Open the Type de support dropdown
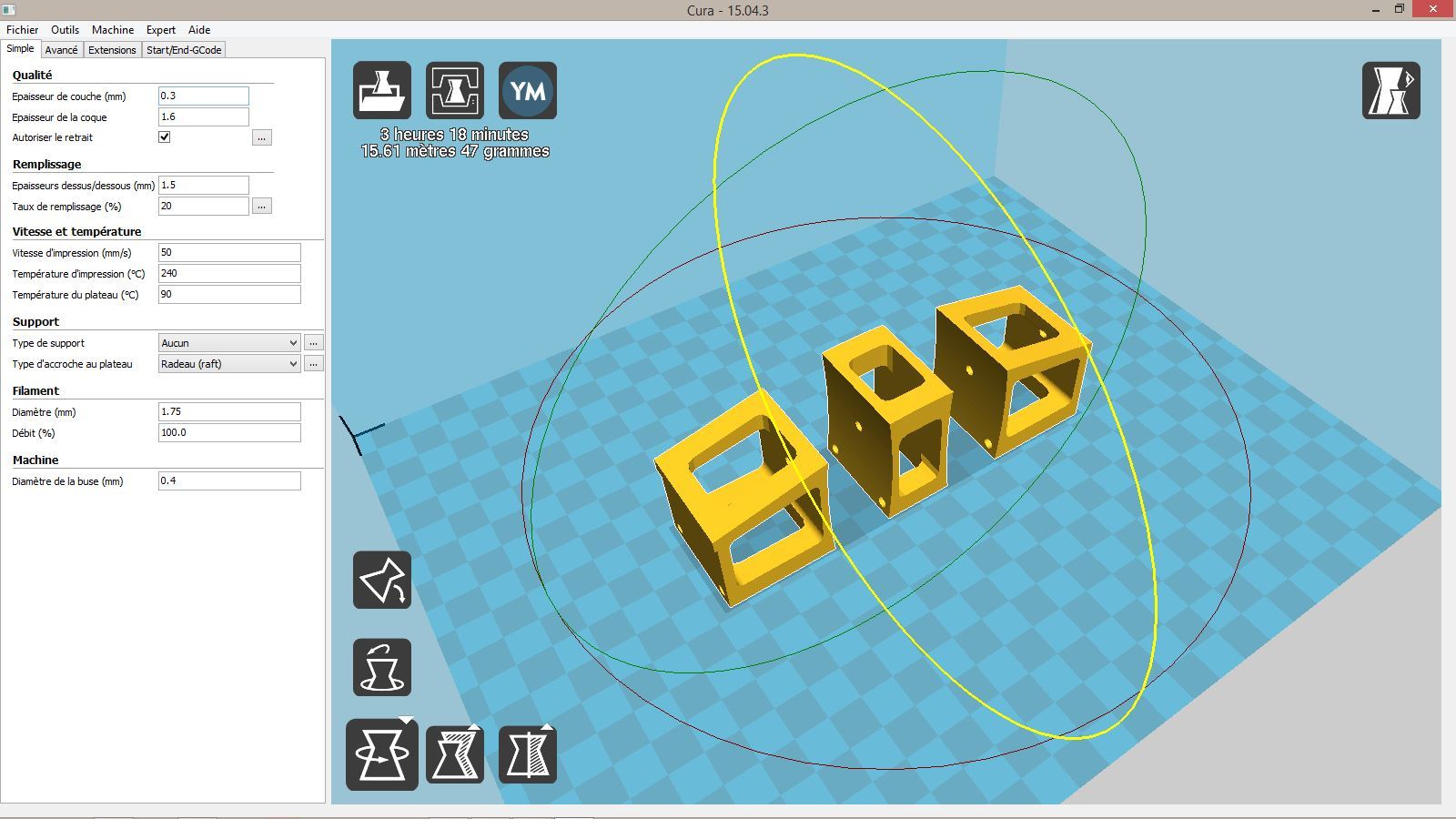The width and height of the screenshot is (1456, 819). [229, 343]
